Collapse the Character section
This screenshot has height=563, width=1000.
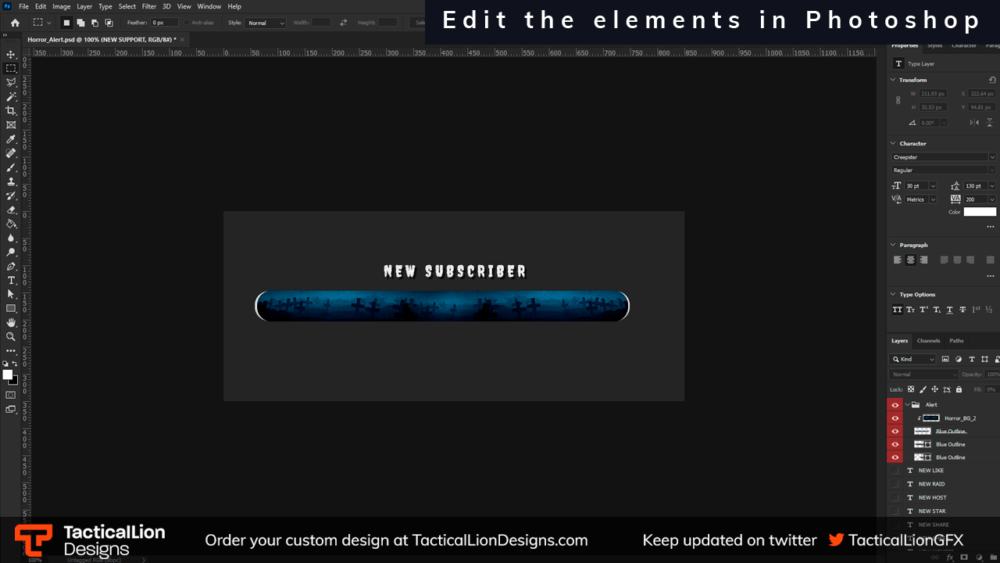893,143
